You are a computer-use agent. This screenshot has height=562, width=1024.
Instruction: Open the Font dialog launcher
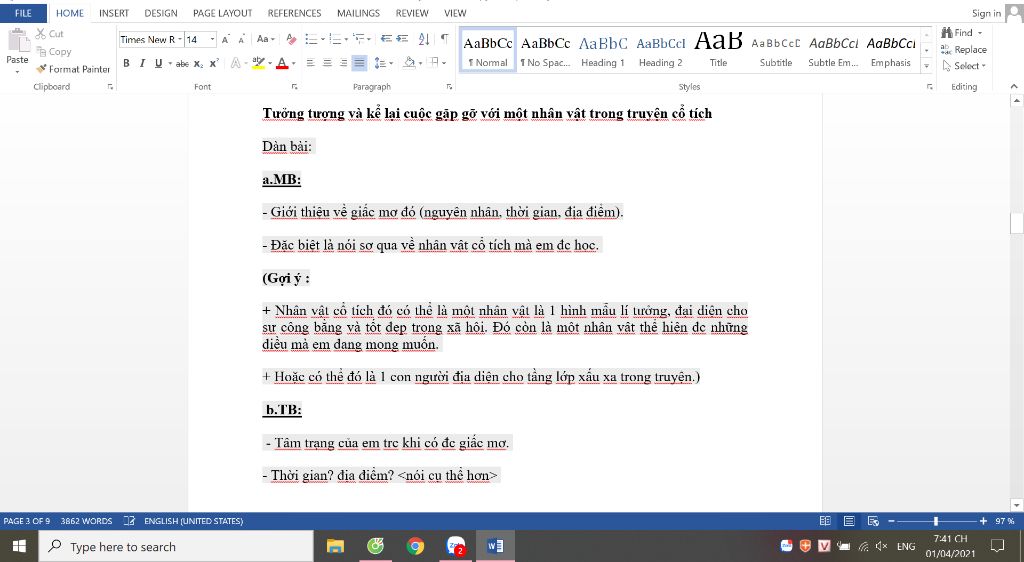[295, 86]
